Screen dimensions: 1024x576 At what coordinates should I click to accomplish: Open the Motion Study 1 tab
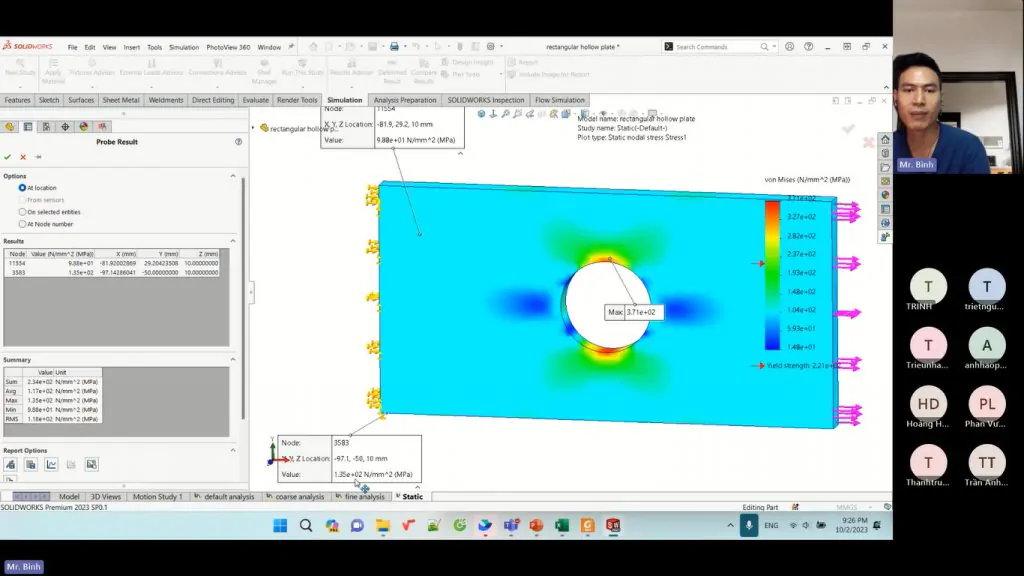tap(157, 496)
